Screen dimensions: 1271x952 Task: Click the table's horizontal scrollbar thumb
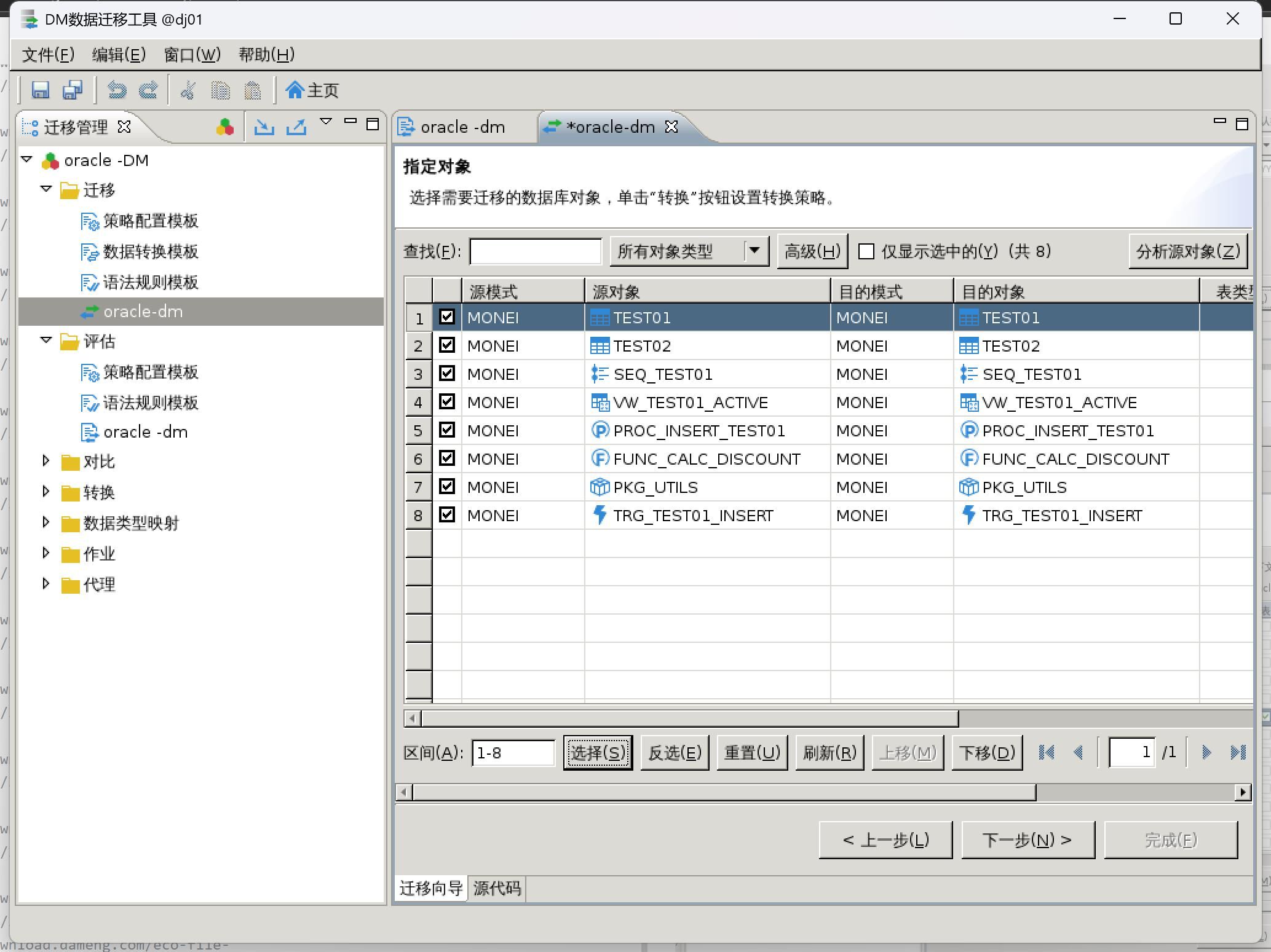coord(689,718)
